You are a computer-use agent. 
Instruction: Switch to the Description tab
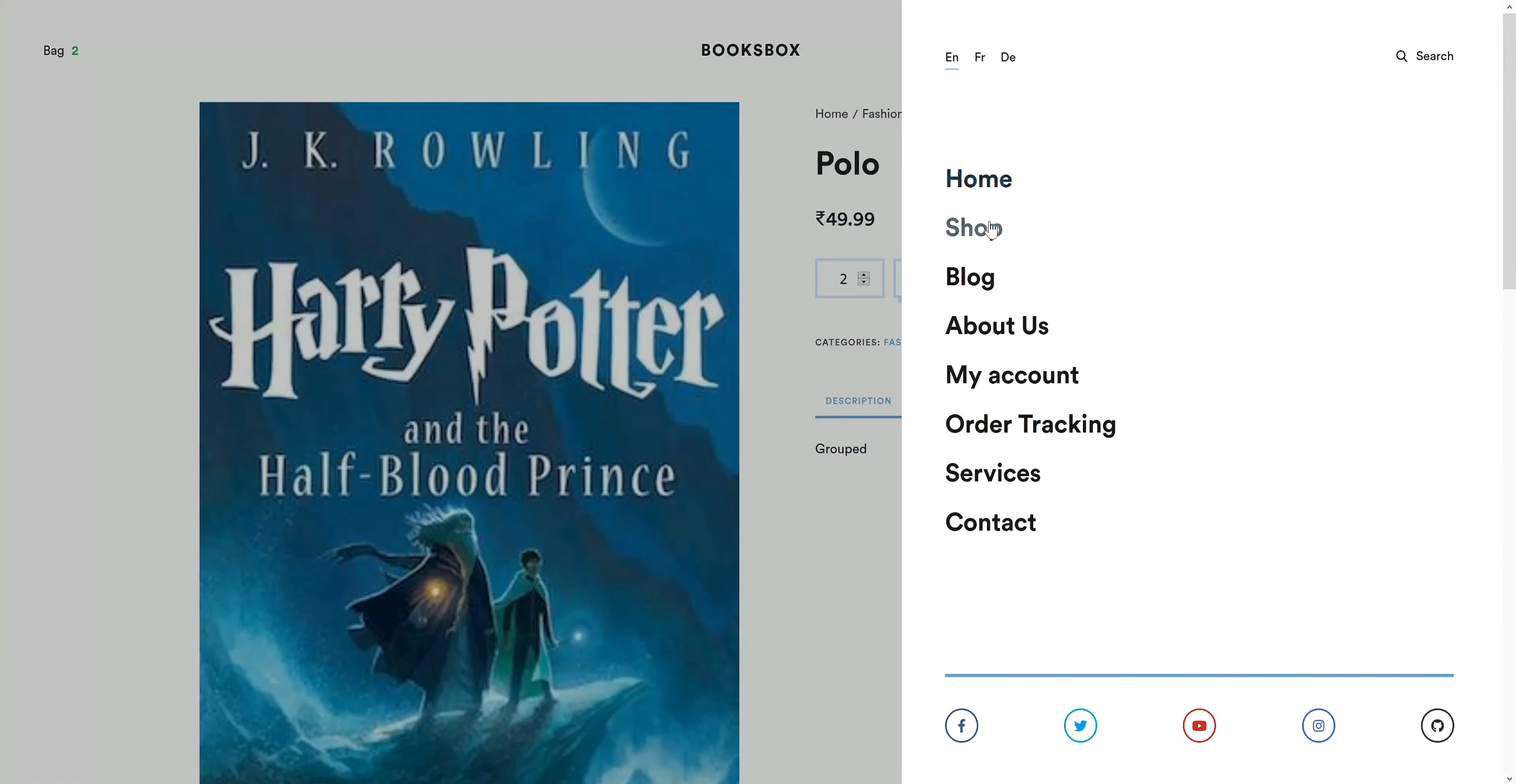click(x=858, y=401)
